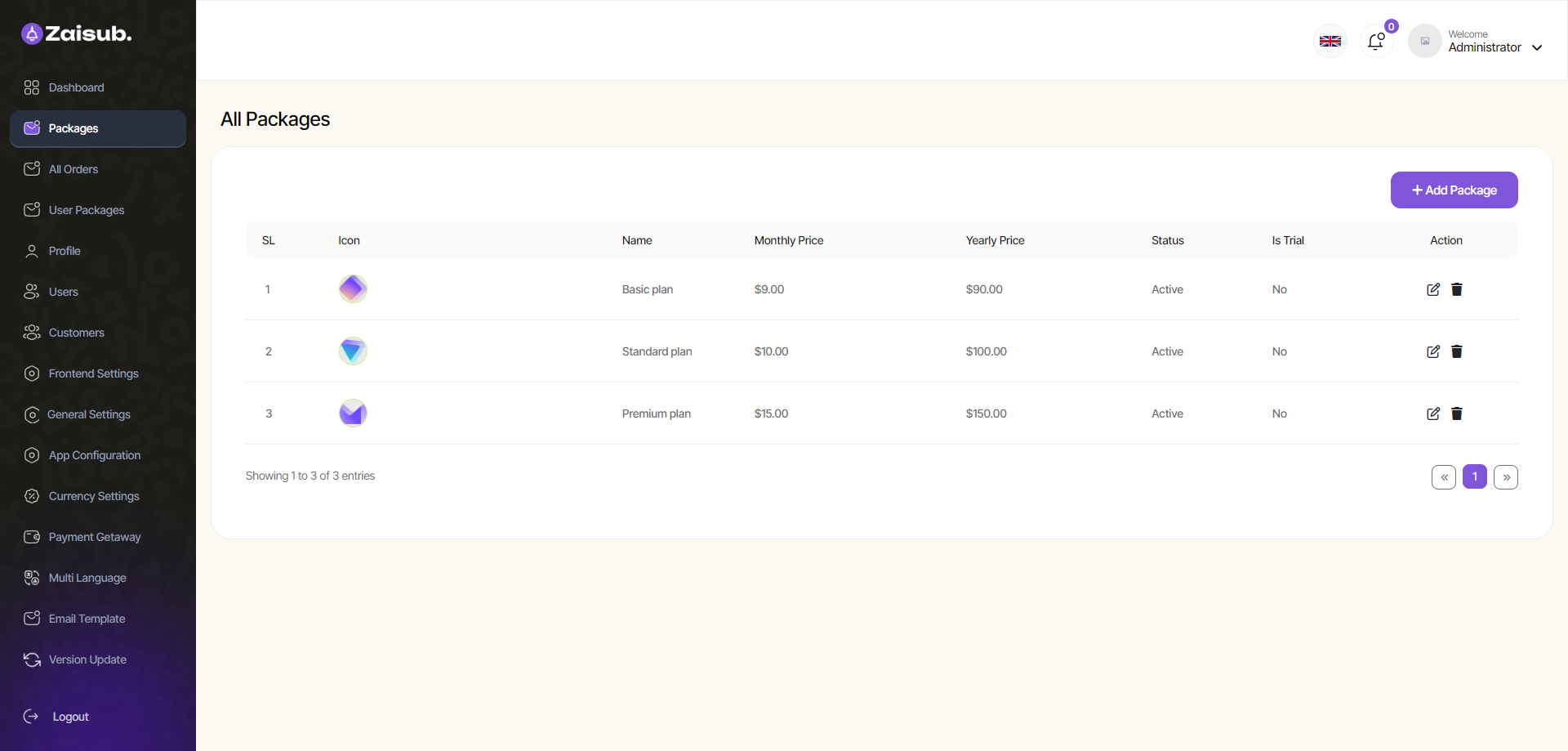Open Currency Settings
Screen dimensions: 1568x751
[93, 496]
